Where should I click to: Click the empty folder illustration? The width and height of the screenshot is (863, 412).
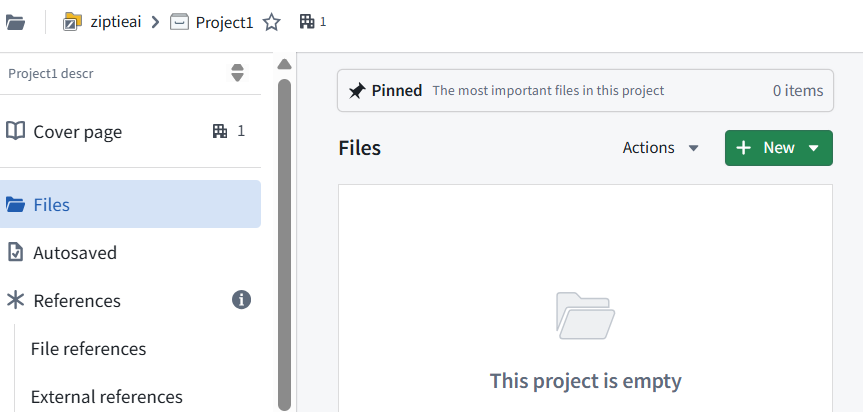tap(585, 316)
